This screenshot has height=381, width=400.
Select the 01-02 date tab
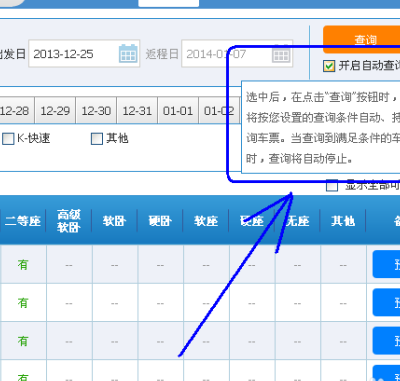click(x=219, y=111)
